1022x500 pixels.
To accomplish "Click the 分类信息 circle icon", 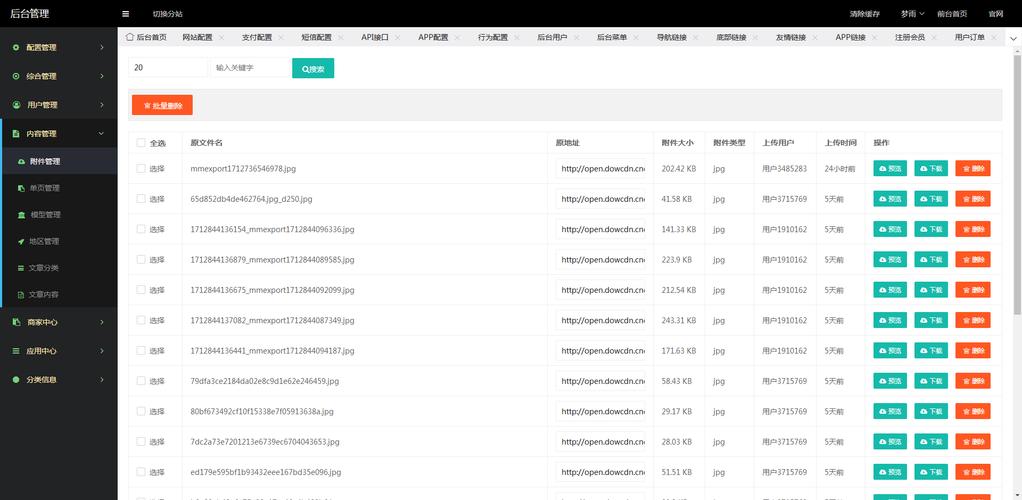I will pyautogui.click(x=16, y=379).
